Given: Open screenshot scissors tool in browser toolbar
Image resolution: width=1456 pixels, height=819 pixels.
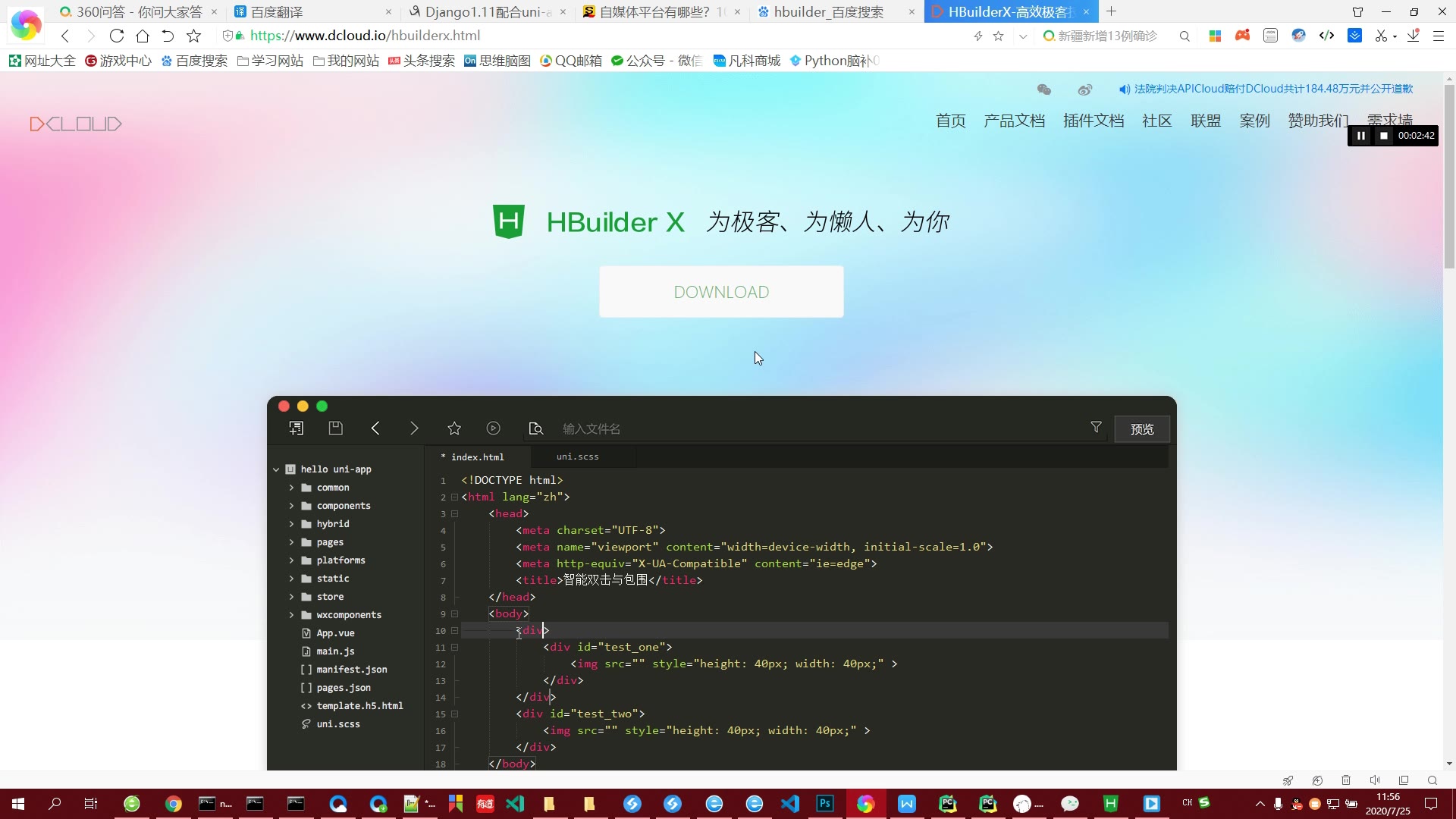Looking at the screenshot, I should point(1381,36).
